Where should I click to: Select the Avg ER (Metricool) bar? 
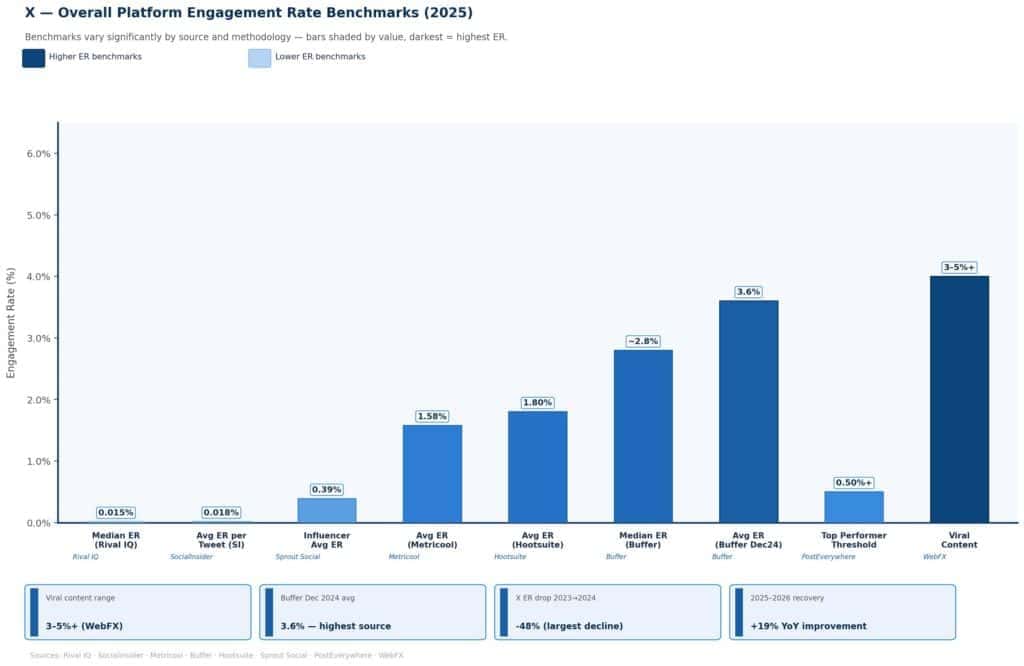click(x=432, y=474)
